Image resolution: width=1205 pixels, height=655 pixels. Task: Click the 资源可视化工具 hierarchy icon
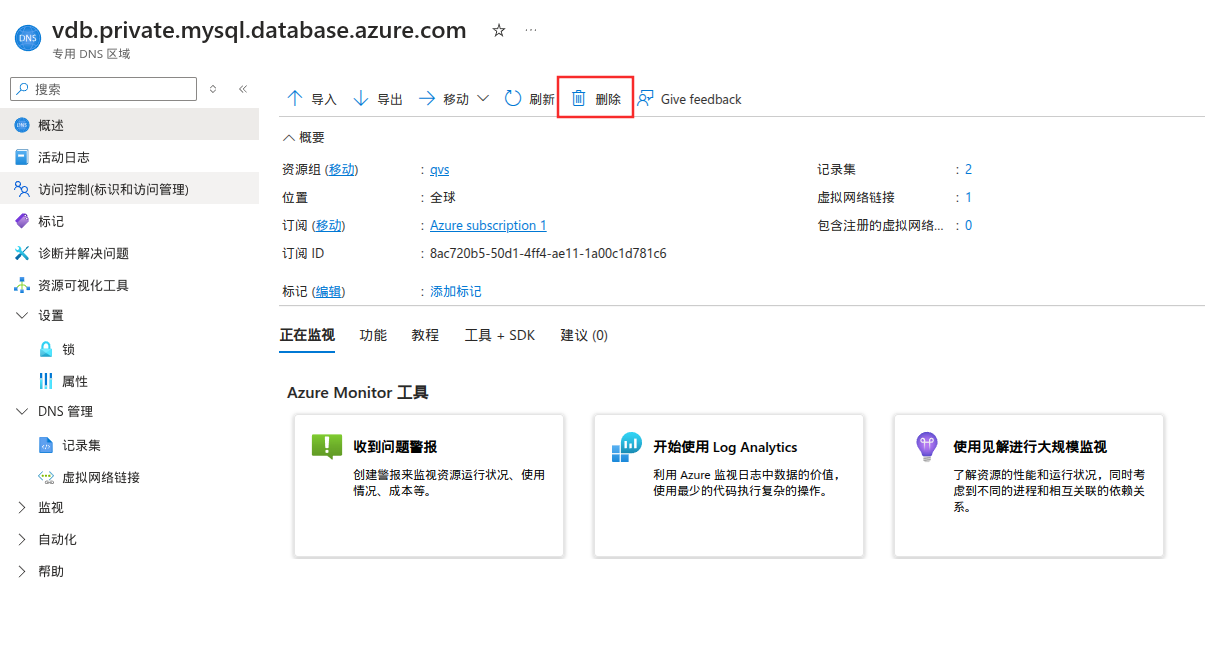[x=22, y=285]
